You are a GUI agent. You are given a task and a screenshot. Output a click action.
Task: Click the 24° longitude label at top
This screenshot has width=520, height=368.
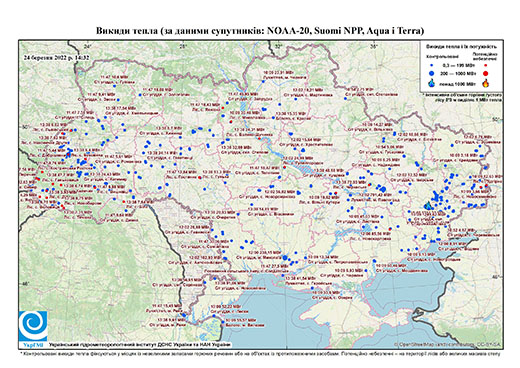87,46
